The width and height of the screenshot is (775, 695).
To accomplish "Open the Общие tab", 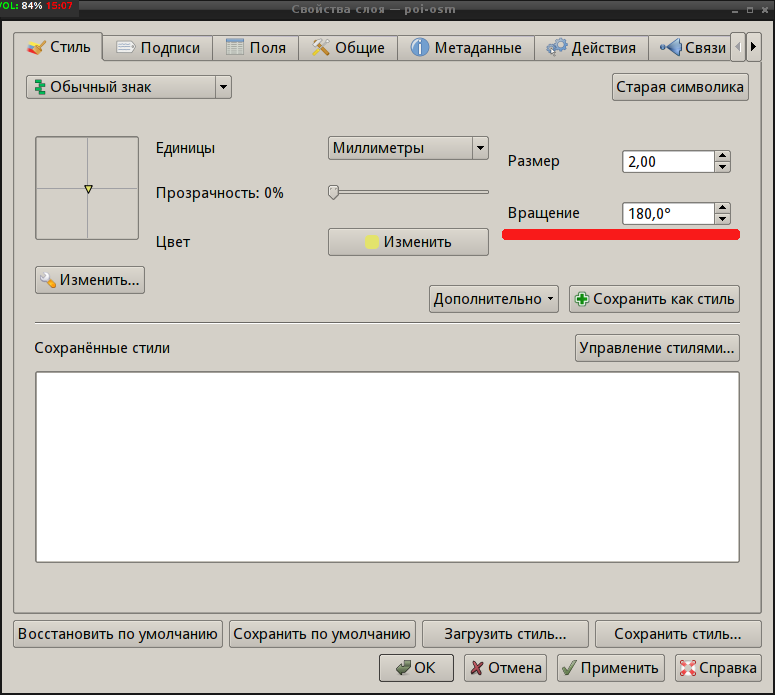I will [x=348, y=48].
